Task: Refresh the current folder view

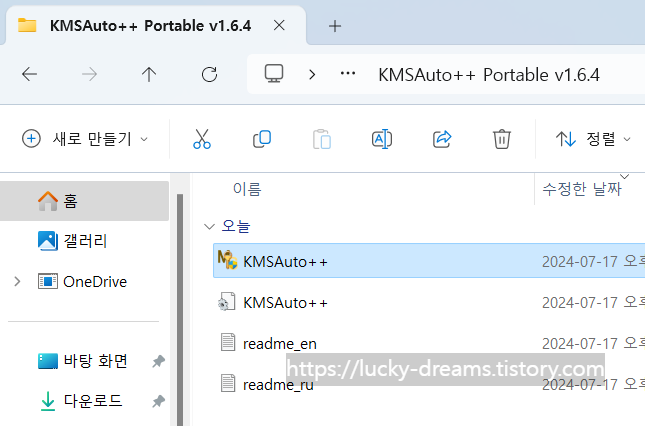Action: pos(209,74)
